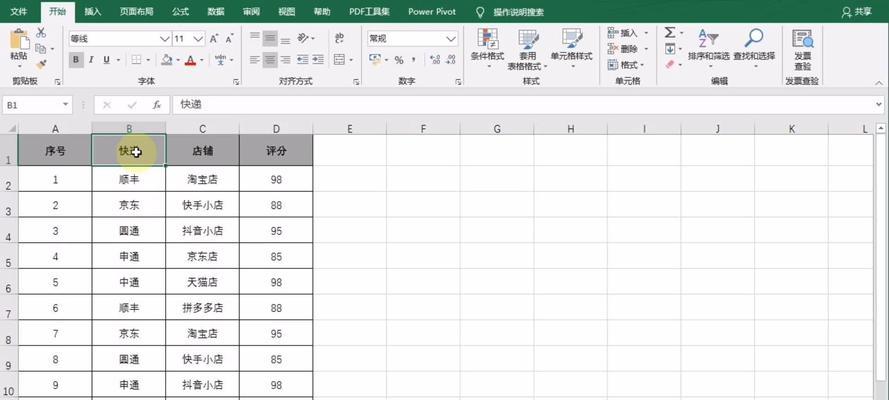This screenshot has width=889, height=400.
Task: Align text to the right
Action: (x=285, y=59)
